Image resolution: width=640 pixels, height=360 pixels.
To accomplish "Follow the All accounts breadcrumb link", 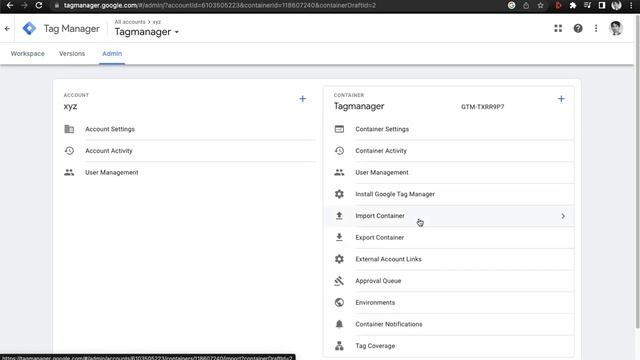I will [x=130, y=22].
